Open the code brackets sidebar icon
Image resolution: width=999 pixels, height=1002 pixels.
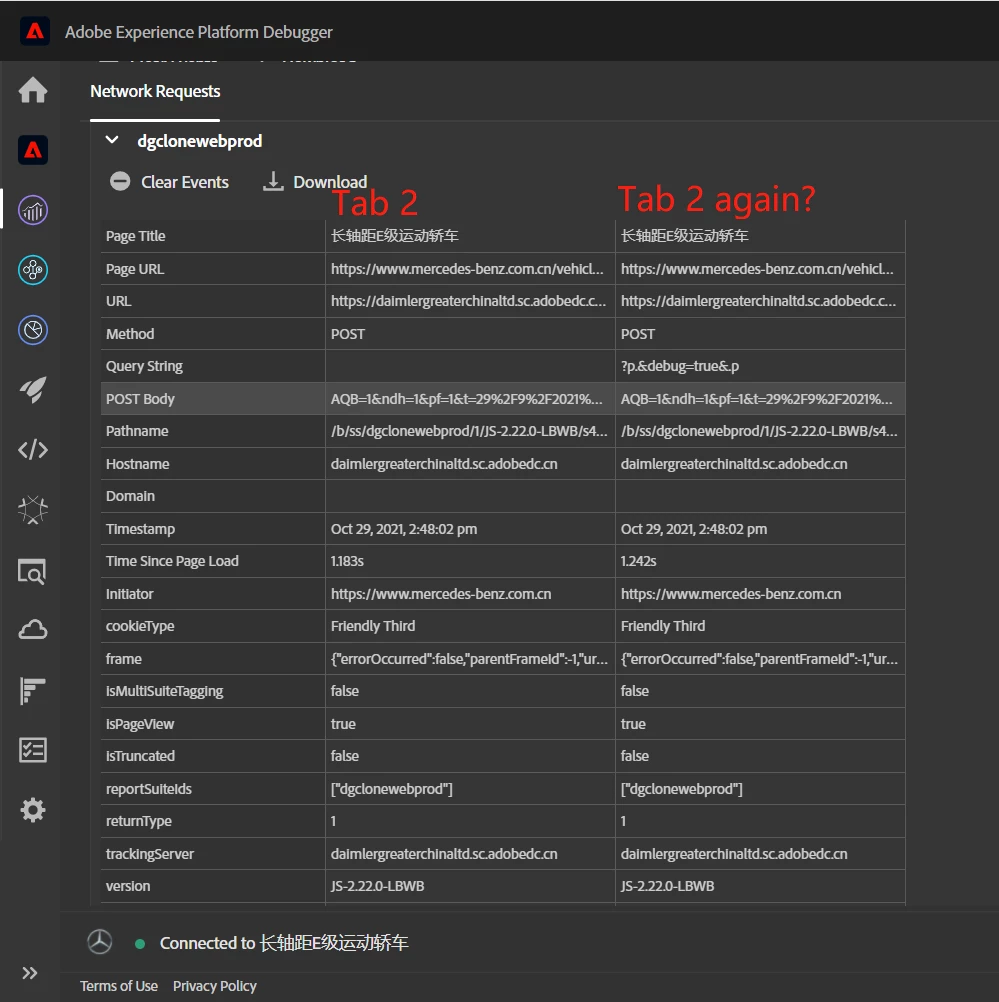click(x=33, y=450)
